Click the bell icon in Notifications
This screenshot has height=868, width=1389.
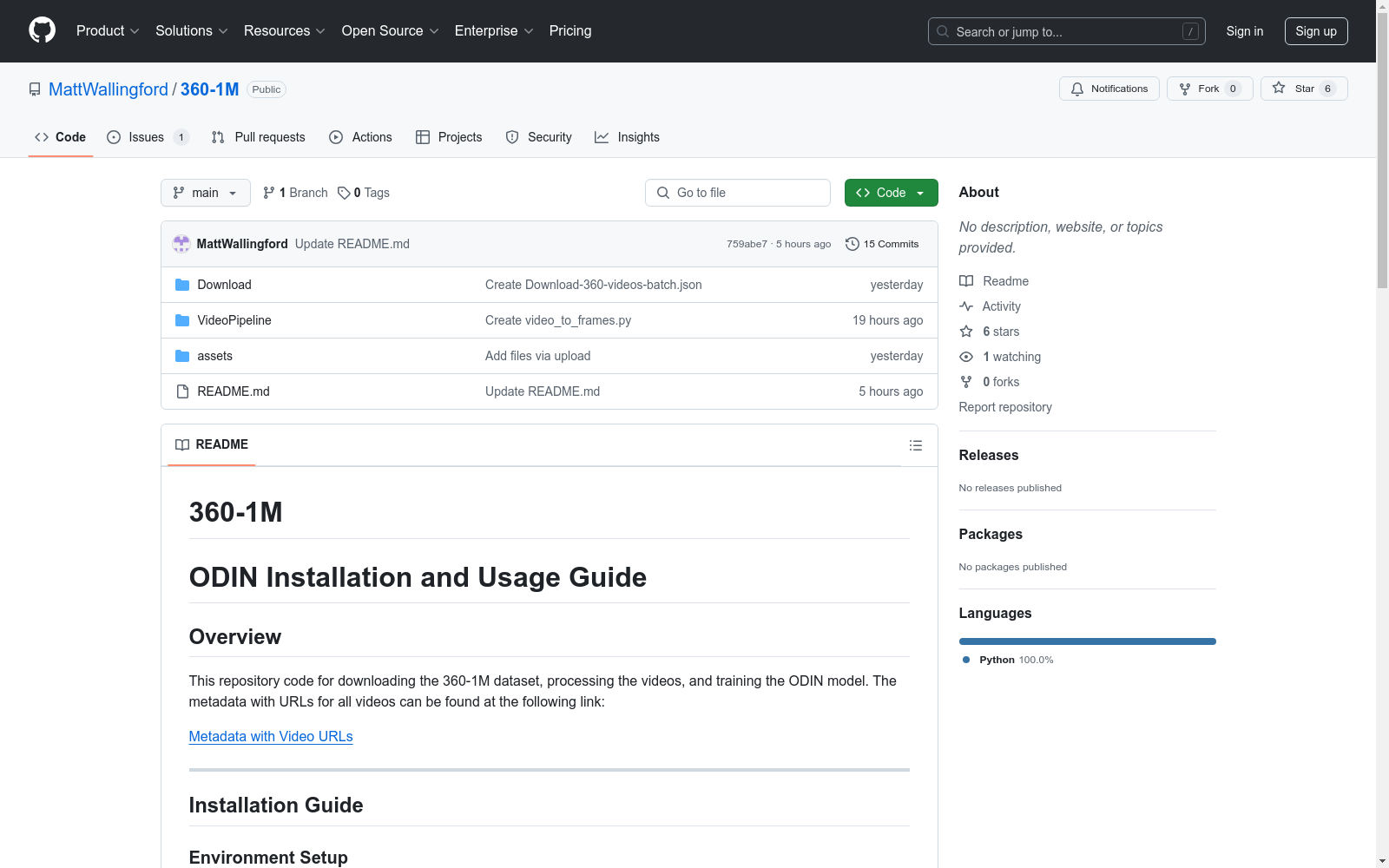click(1077, 89)
